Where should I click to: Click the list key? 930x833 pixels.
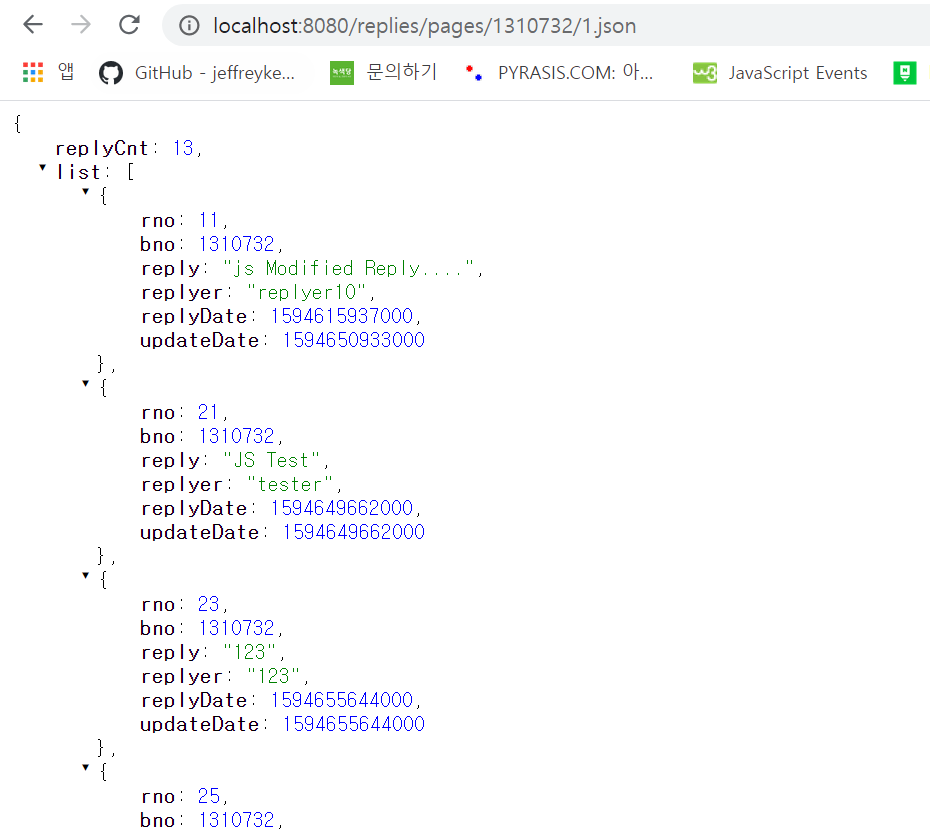pyautogui.click(x=78, y=172)
